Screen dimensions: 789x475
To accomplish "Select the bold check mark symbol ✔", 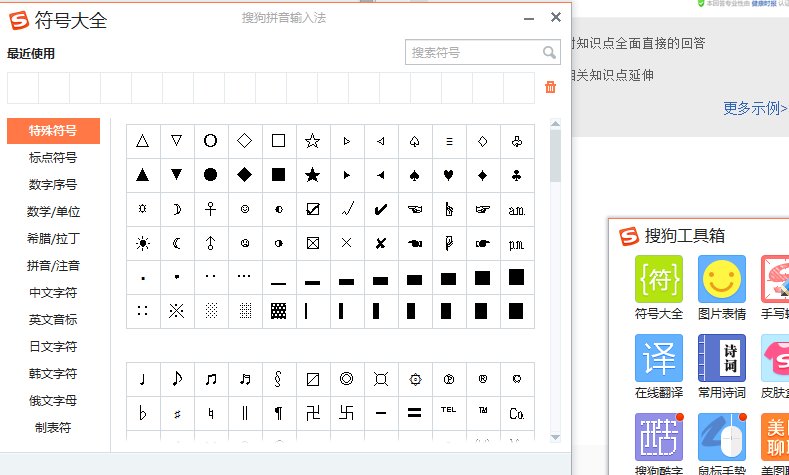I will 380,209.
